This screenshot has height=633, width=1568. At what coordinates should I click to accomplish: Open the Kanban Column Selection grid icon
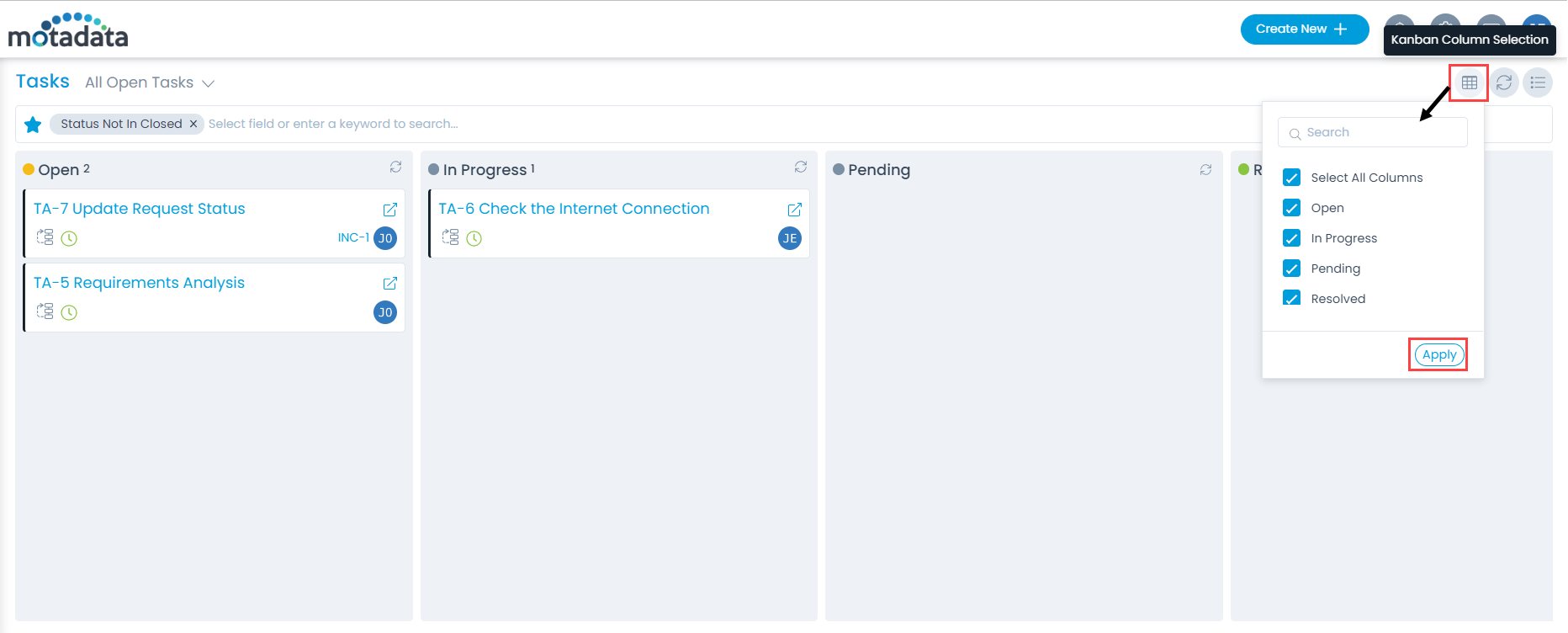click(1468, 82)
